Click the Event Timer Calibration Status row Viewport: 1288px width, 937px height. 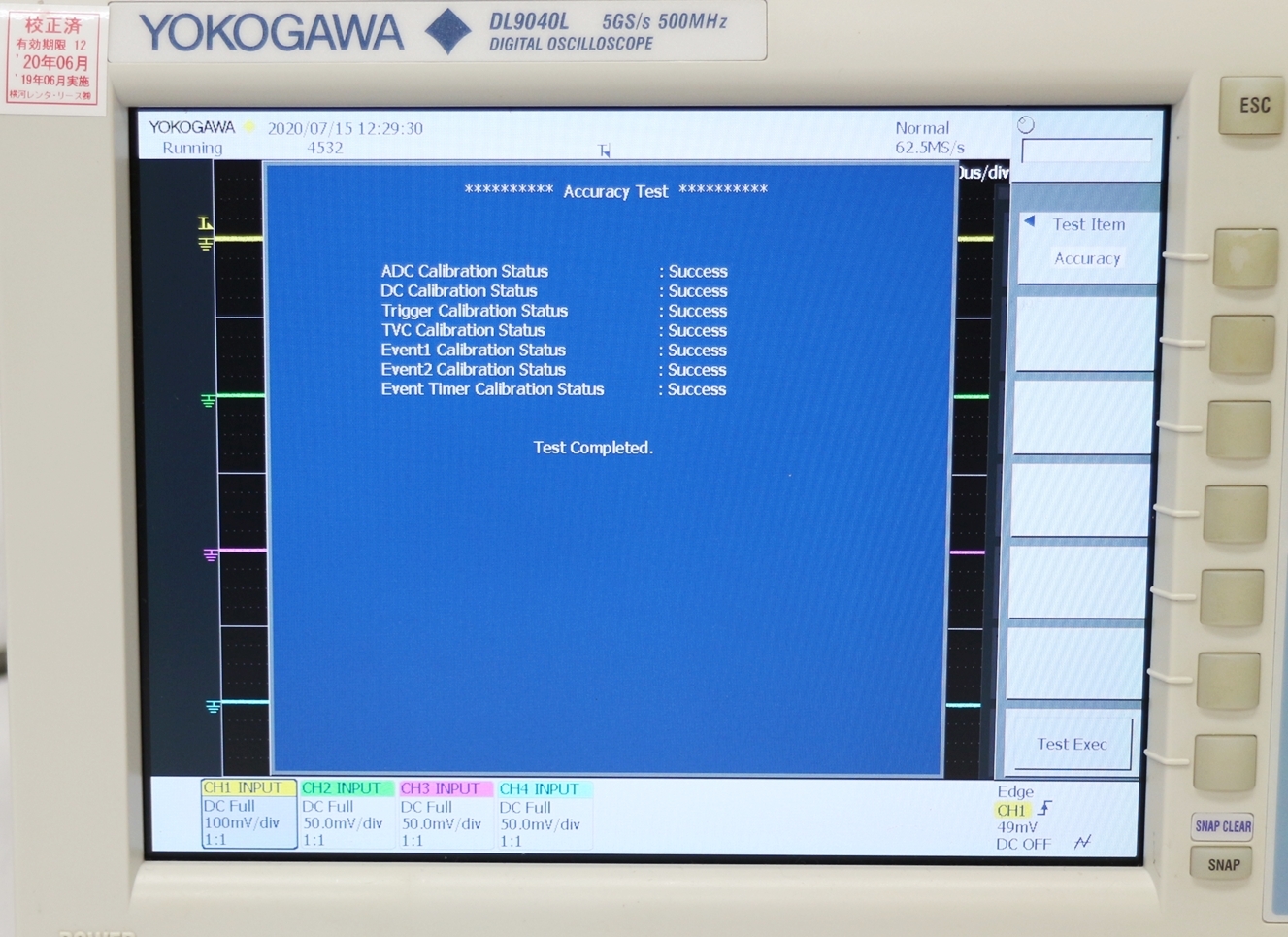554,389
